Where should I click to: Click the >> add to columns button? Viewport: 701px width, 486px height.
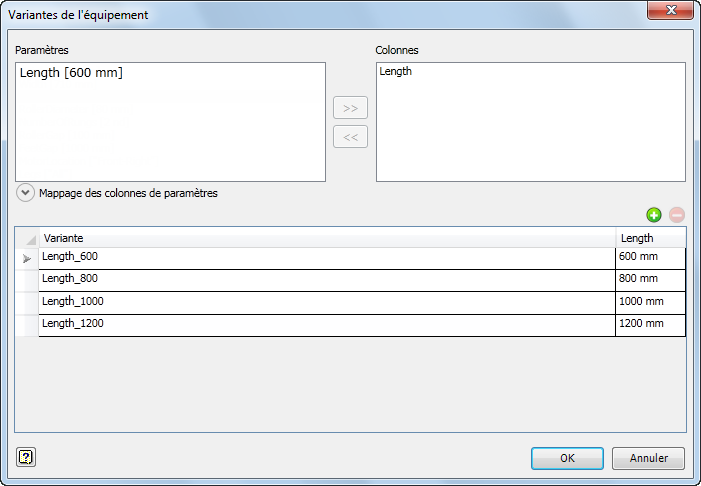350,108
